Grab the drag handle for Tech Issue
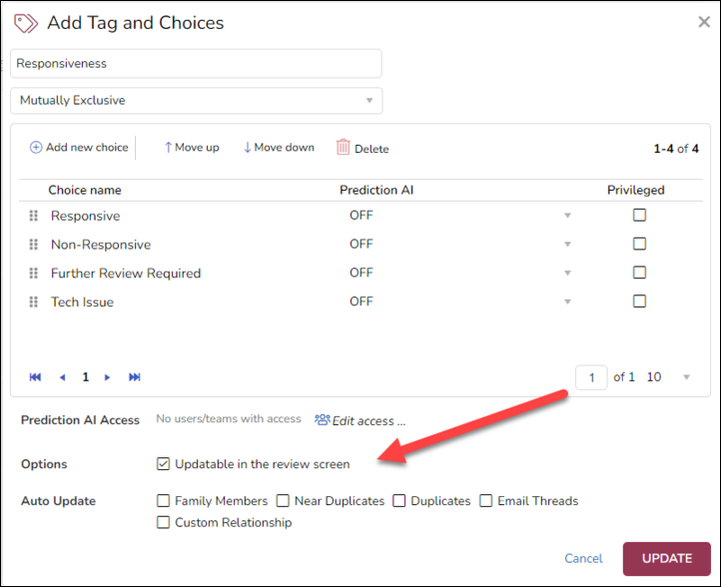The width and height of the screenshot is (721, 587). (x=34, y=302)
